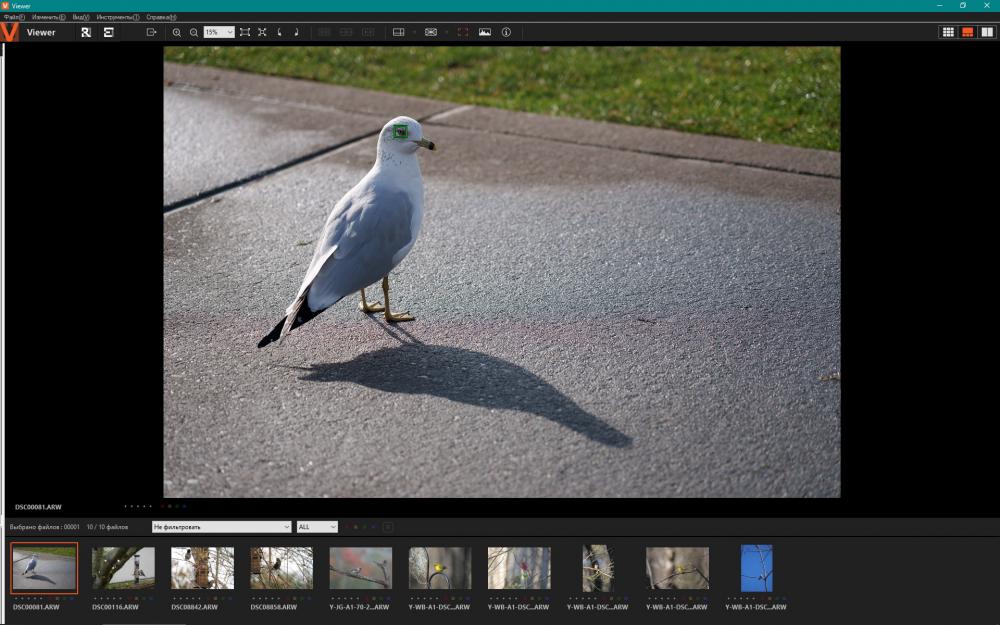Rotate image counterclockwise
The height and width of the screenshot is (625, 1000).
coord(279,32)
